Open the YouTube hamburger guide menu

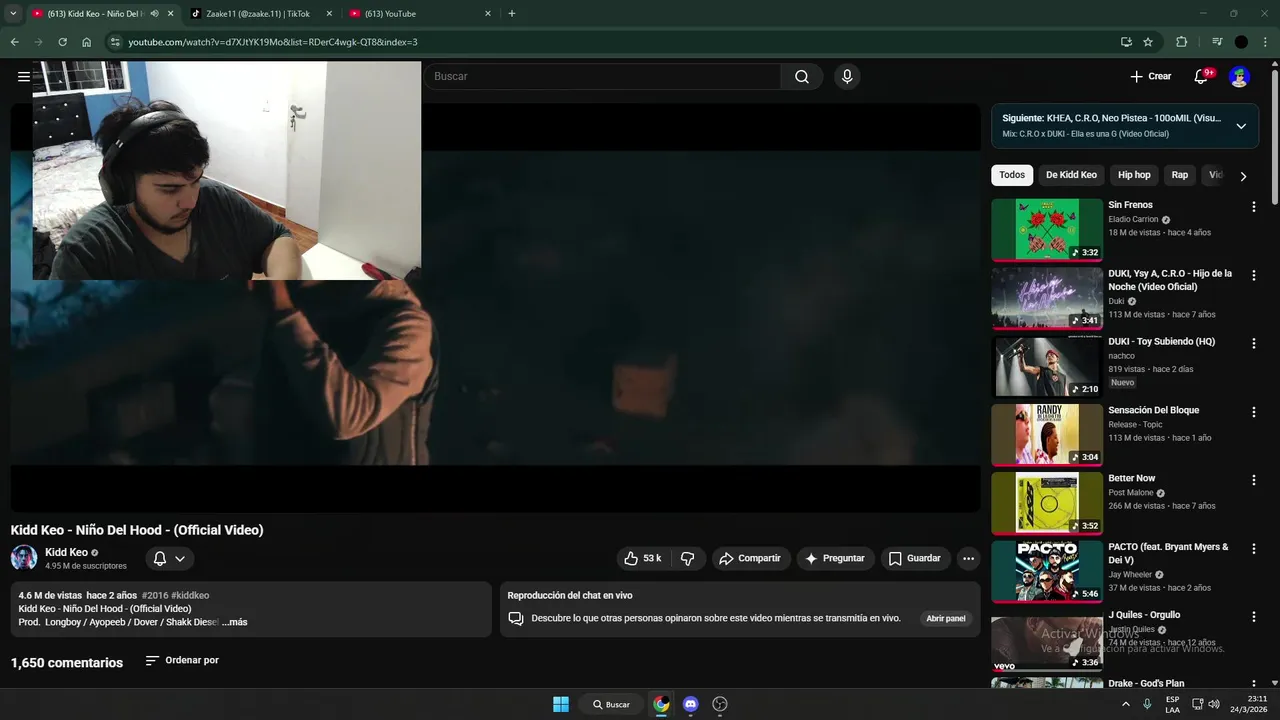coord(23,76)
